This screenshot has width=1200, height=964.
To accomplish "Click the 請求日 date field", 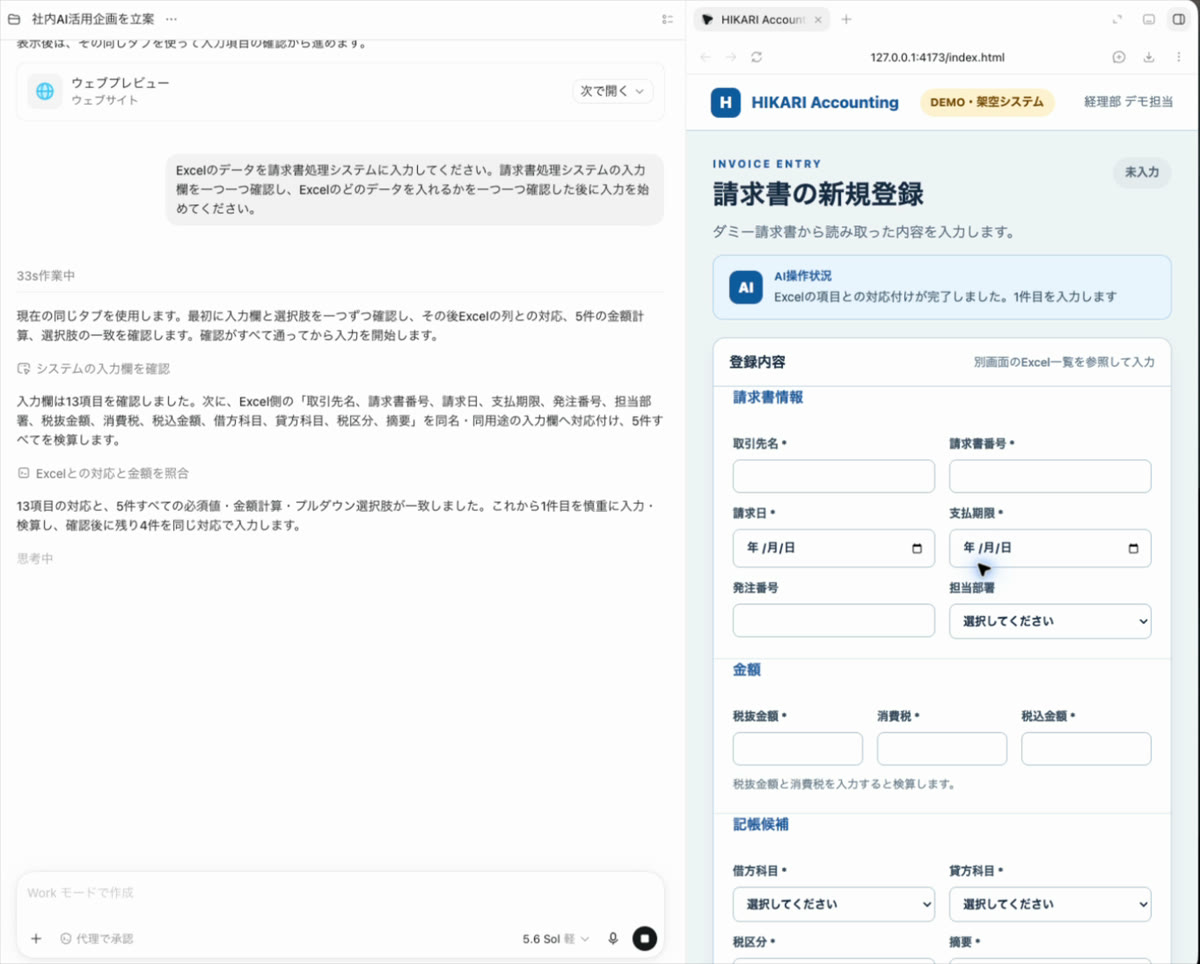I will pos(834,548).
